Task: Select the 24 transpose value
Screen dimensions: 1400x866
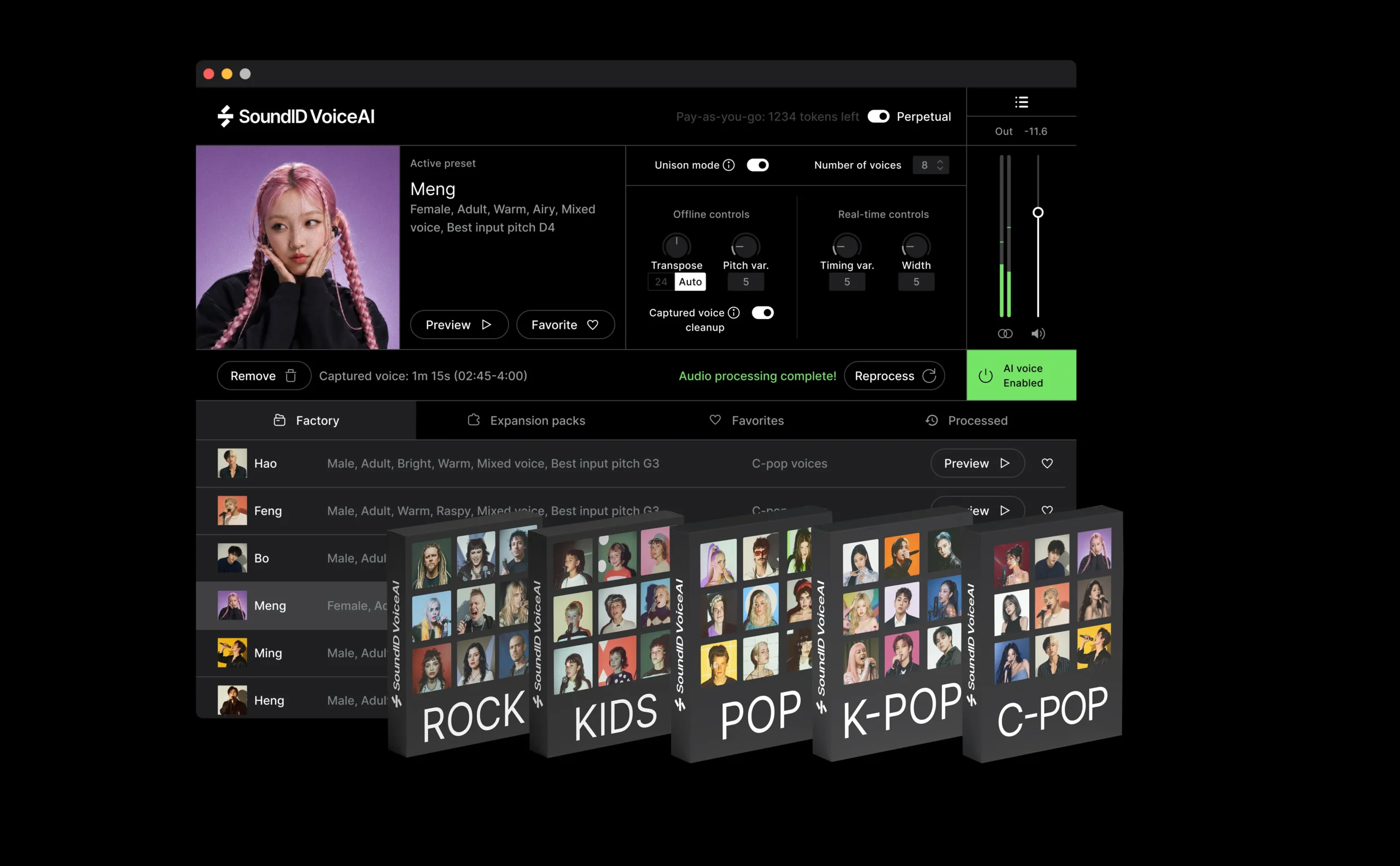Action: point(661,282)
